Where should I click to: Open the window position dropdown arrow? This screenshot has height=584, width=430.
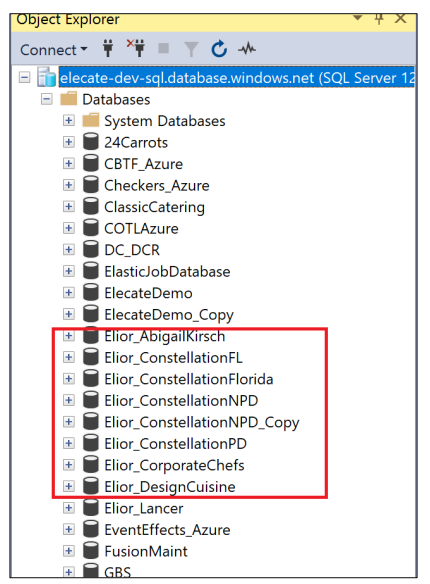pyautogui.click(x=357, y=18)
